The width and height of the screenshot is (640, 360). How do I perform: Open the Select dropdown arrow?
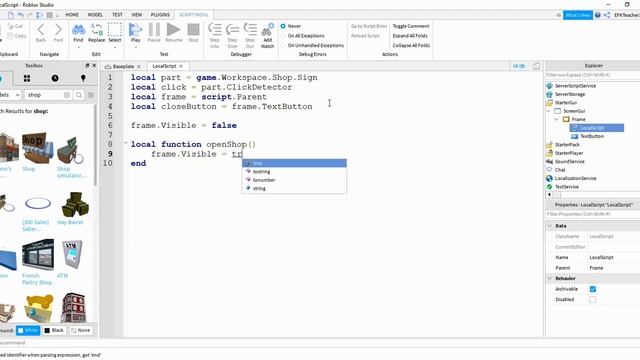[115, 47]
